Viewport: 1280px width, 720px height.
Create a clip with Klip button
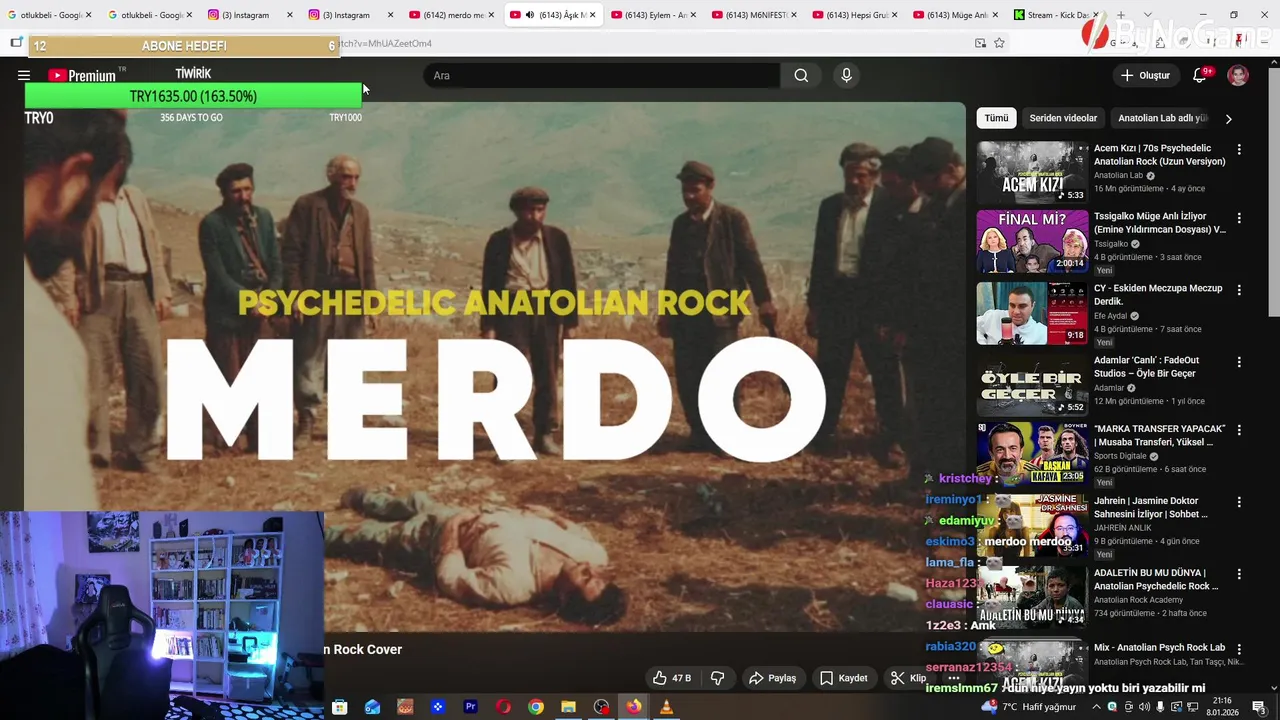point(908,678)
